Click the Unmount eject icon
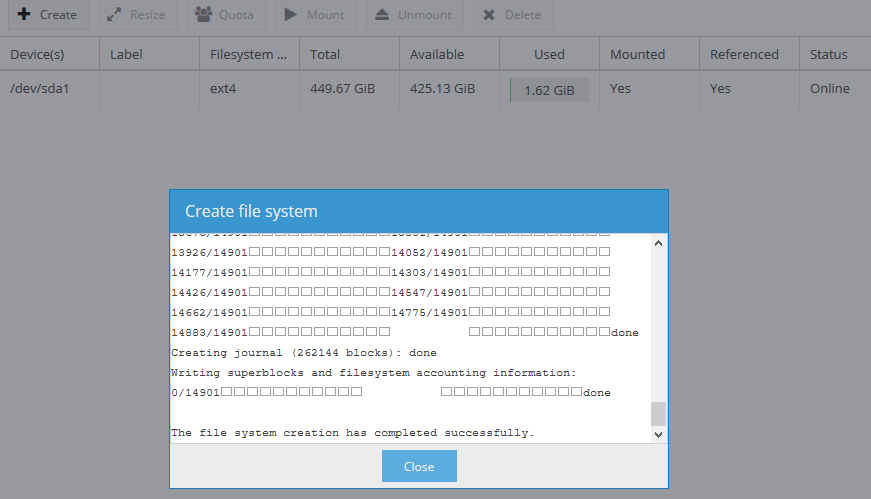 coord(382,15)
